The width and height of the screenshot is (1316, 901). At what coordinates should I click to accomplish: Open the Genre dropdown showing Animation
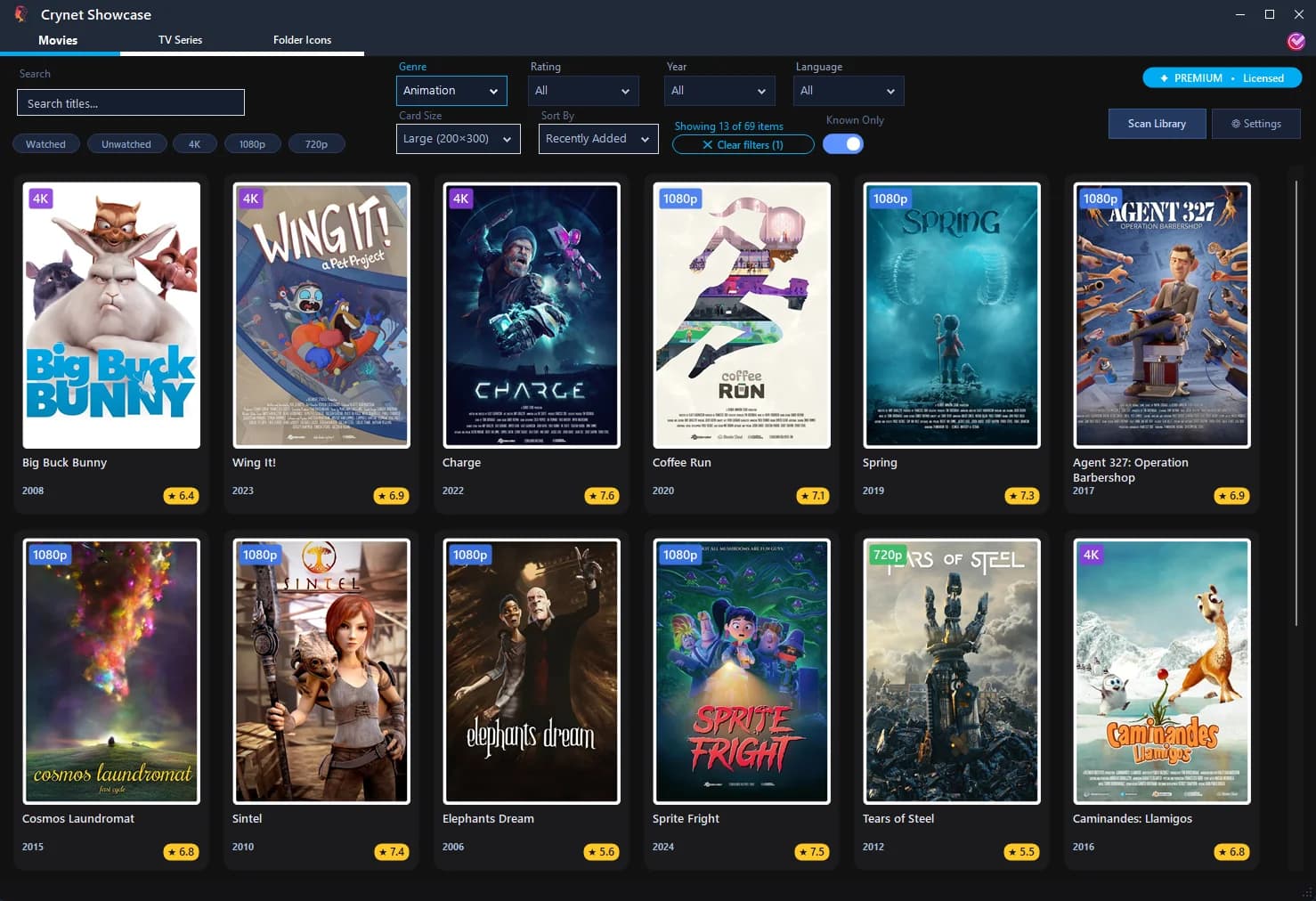point(451,90)
